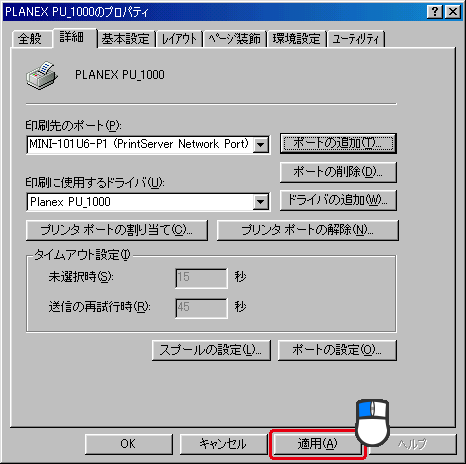Open the 全般 tab
Image resolution: width=466 pixels, height=464 pixels.
tap(30, 39)
